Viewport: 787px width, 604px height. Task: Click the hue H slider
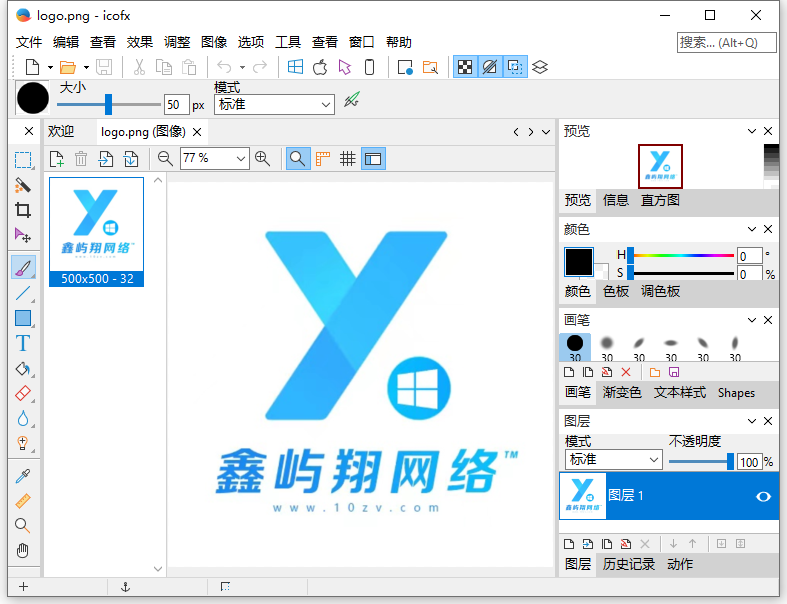pyautogui.click(x=681, y=255)
